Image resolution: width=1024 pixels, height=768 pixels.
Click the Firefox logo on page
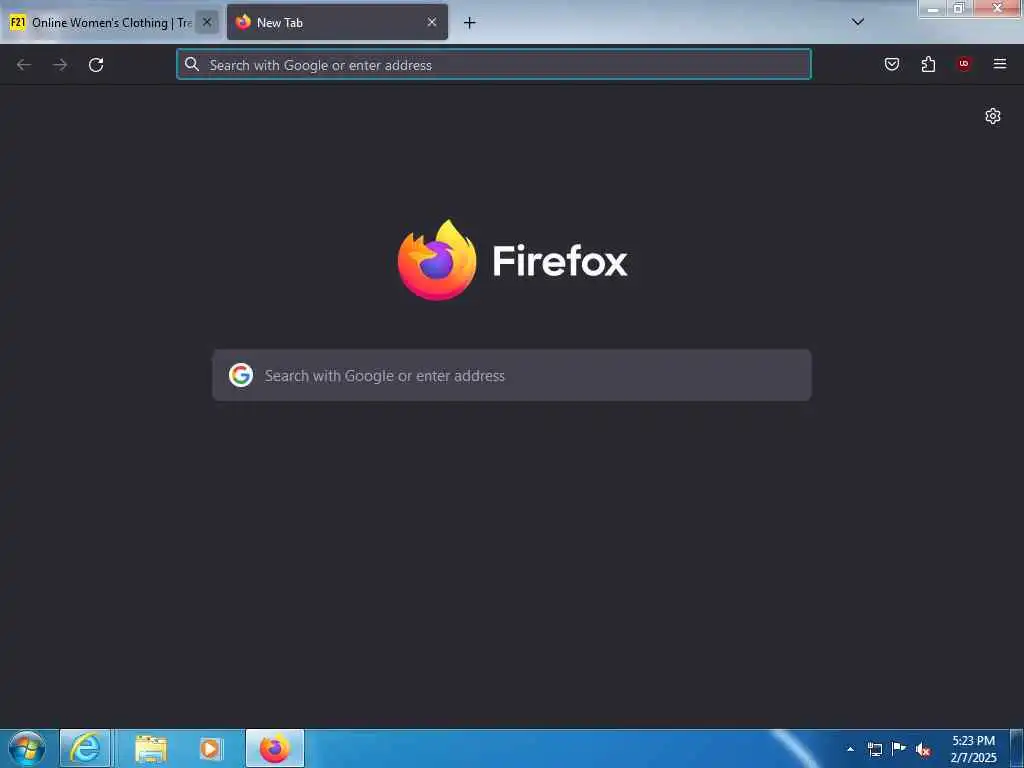click(x=437, y=261)
